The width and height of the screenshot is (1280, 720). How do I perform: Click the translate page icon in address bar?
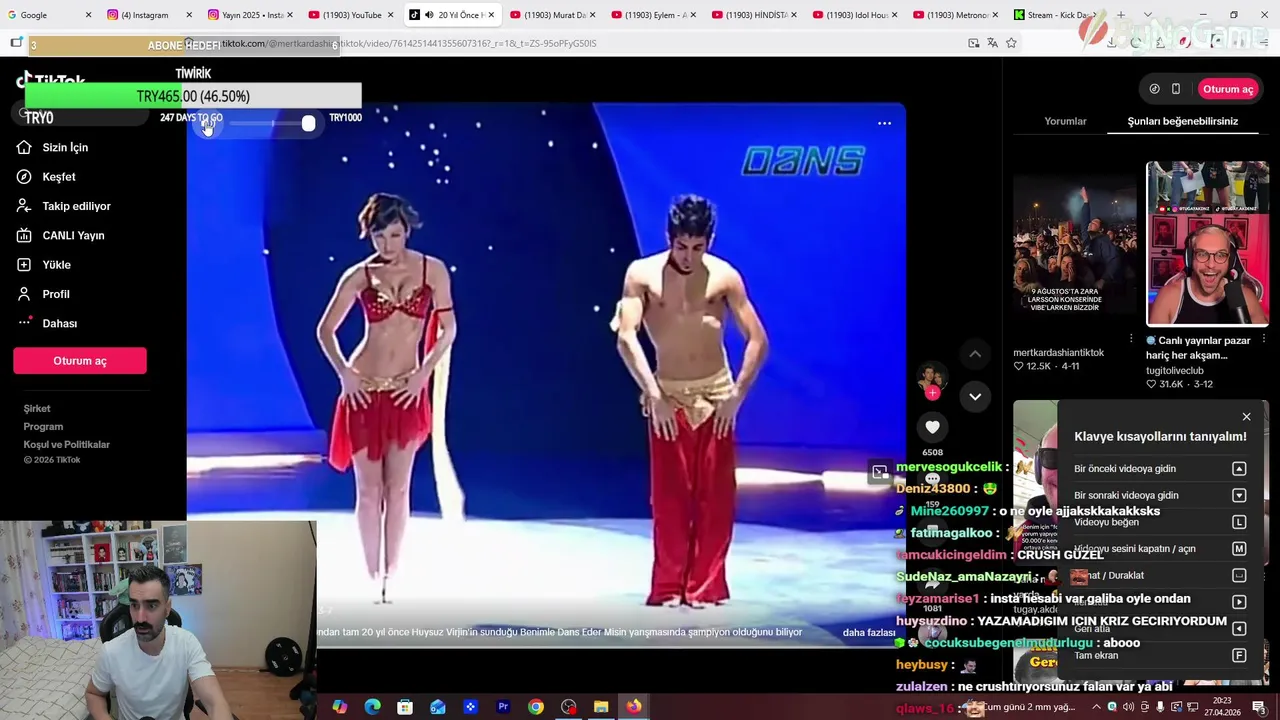pyautogui.click(x=992, y=43)
